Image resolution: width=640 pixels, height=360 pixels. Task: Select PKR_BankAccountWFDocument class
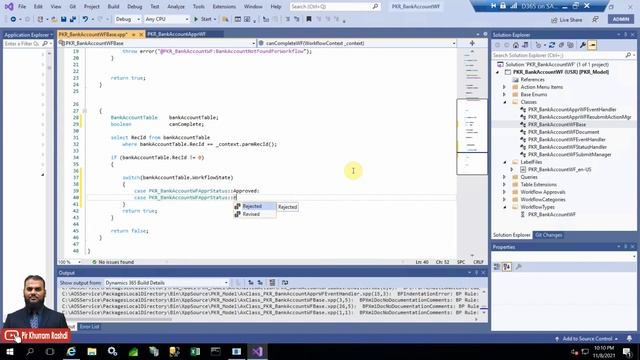pos(563,132)
